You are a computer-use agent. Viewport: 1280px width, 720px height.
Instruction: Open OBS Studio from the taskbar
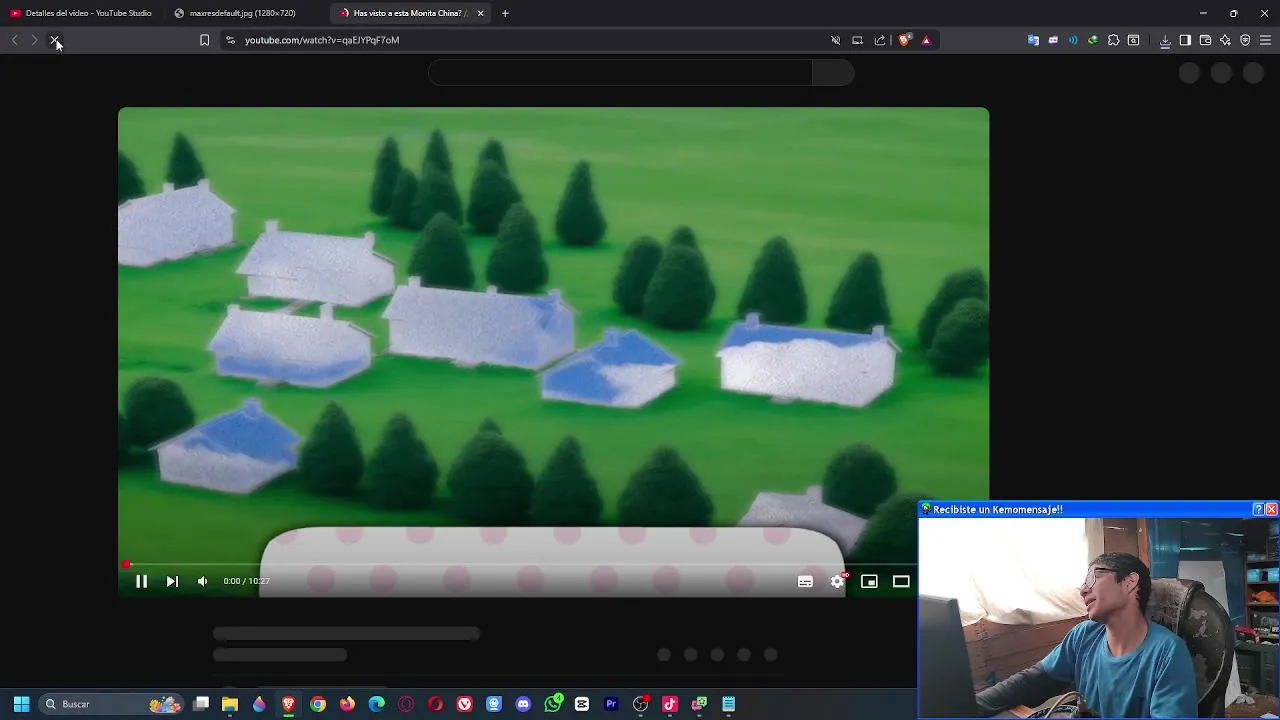(641, 704)
